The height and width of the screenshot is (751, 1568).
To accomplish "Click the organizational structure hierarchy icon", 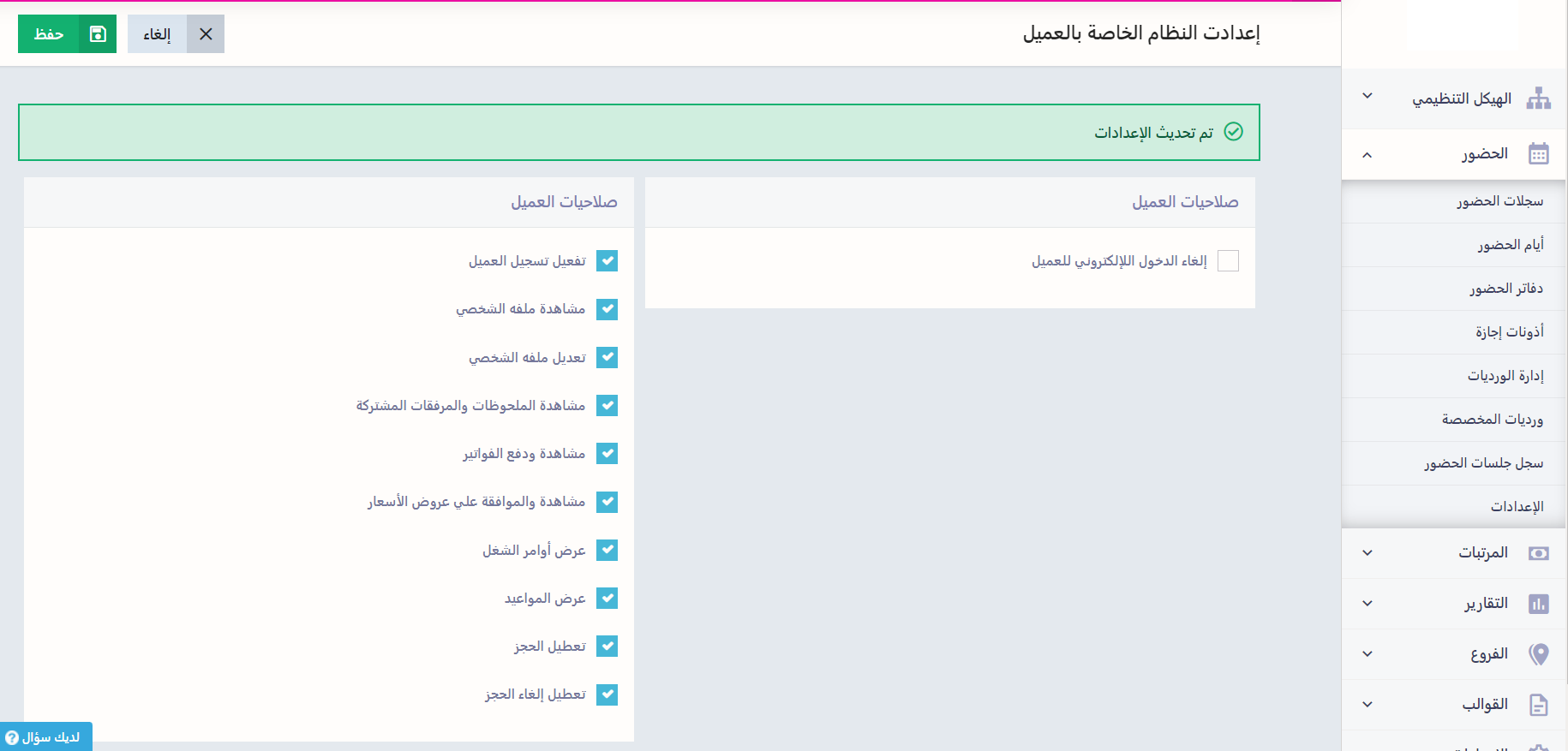I will [x=1539, y=98].
